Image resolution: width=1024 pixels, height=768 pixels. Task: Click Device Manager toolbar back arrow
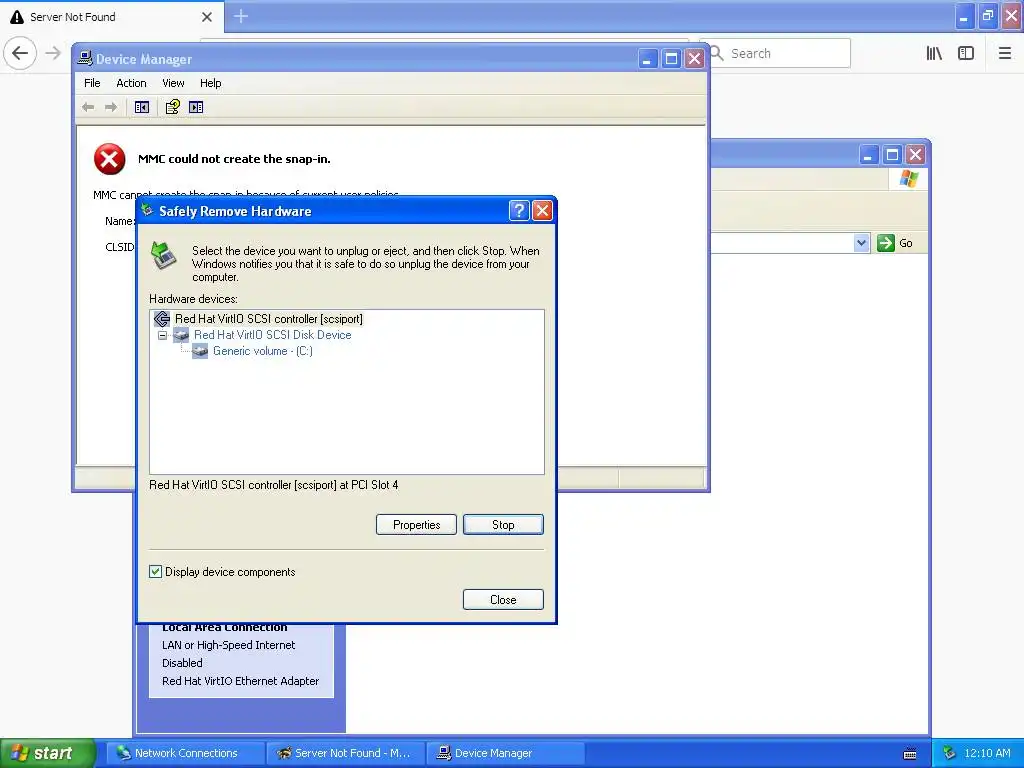88,107
